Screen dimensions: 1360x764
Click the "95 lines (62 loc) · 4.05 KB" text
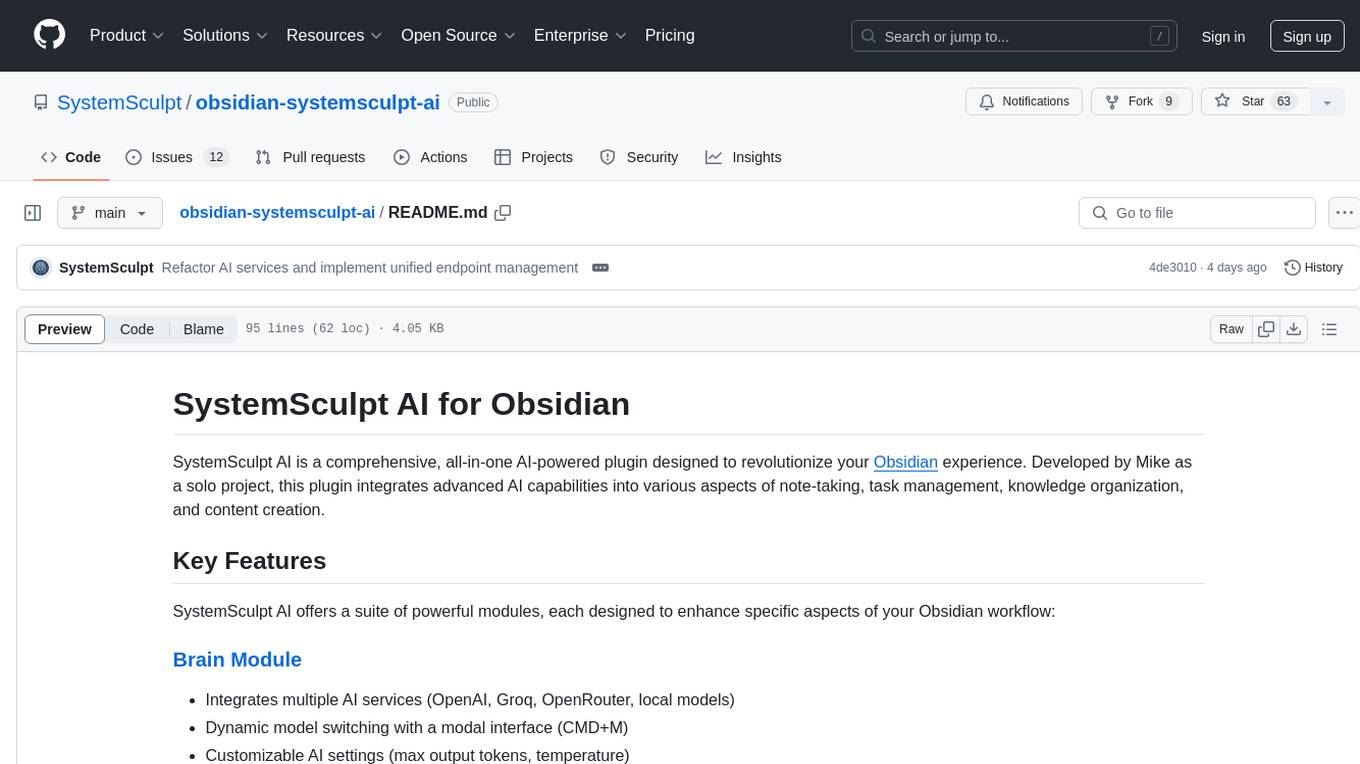[x=344, y=329]
